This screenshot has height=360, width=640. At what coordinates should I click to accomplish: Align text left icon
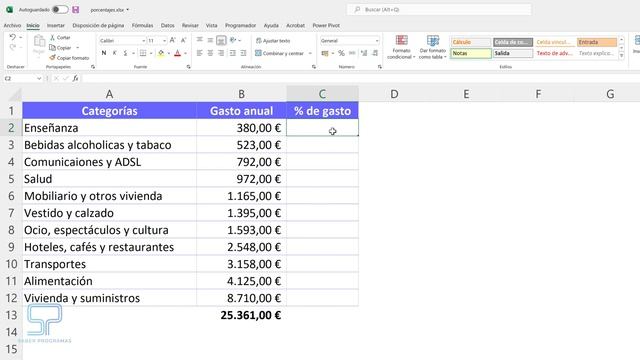[x=200, y=53]
